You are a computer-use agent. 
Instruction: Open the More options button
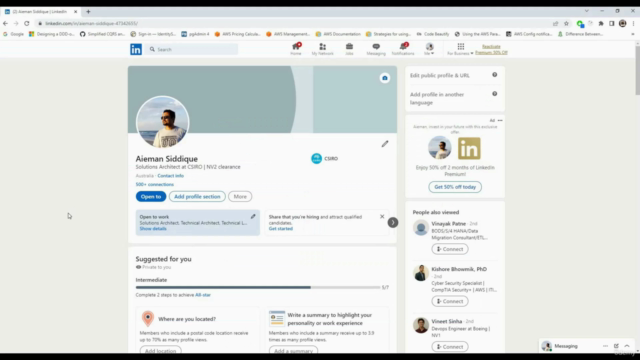[x=240, y=197]
